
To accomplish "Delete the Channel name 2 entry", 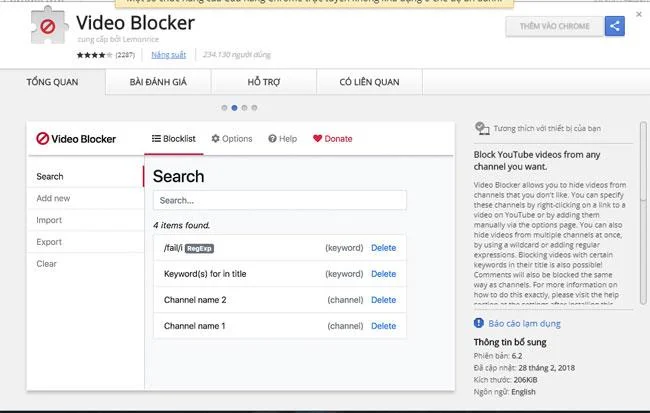I will [383, 300].
